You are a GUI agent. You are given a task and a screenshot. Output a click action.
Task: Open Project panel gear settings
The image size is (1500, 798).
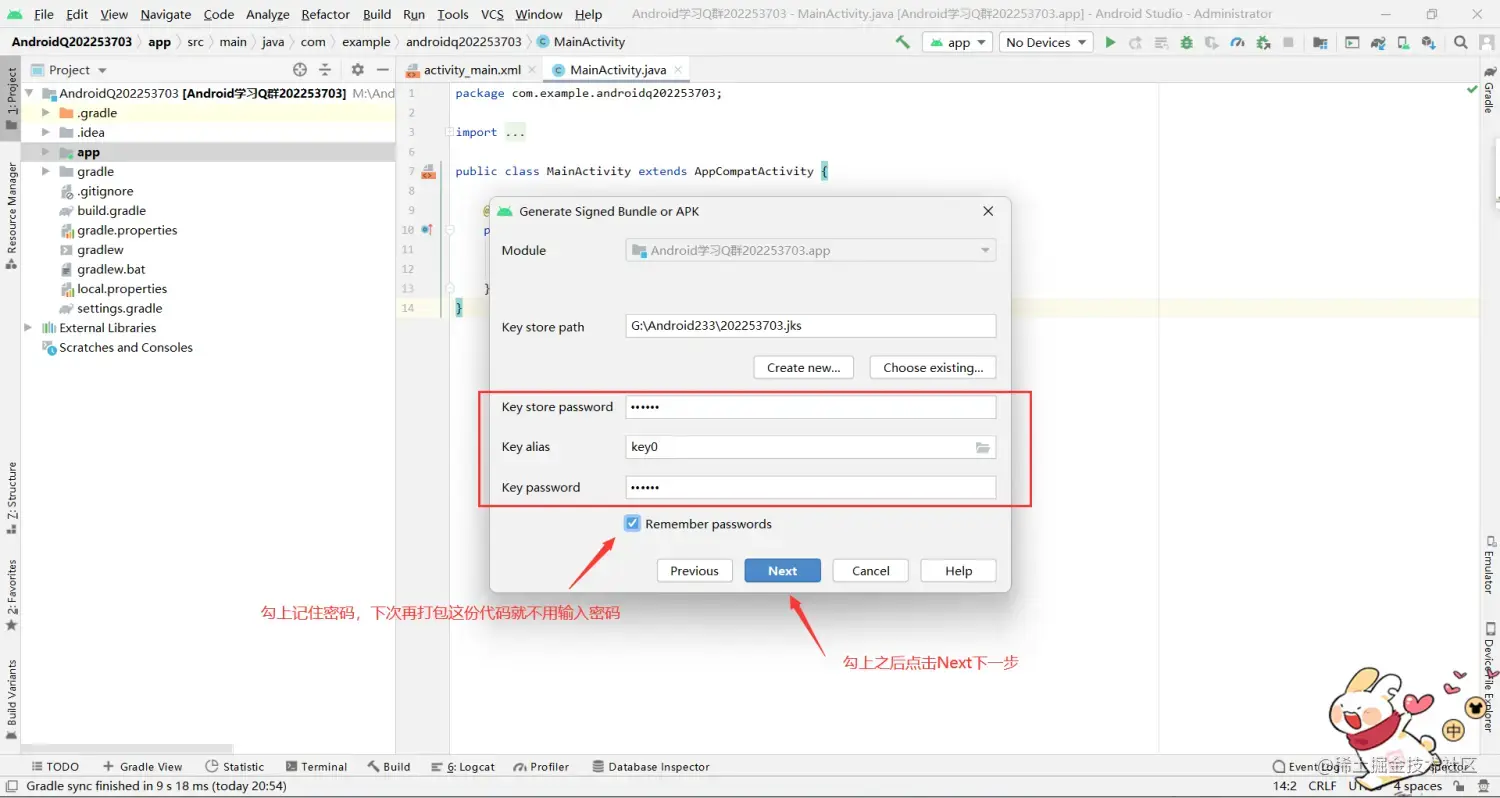pyautogui.click(x=358, y=70)
